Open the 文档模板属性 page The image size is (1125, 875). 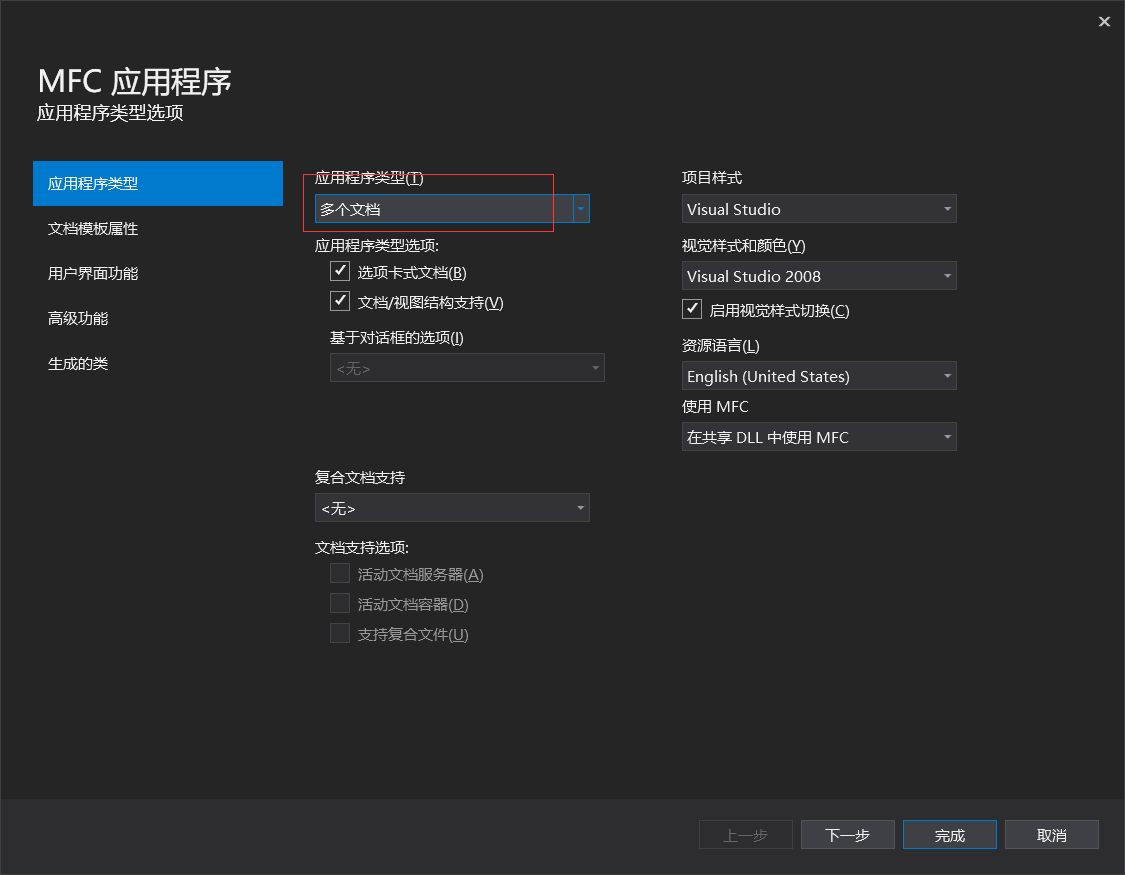click(x=158, y=229)
